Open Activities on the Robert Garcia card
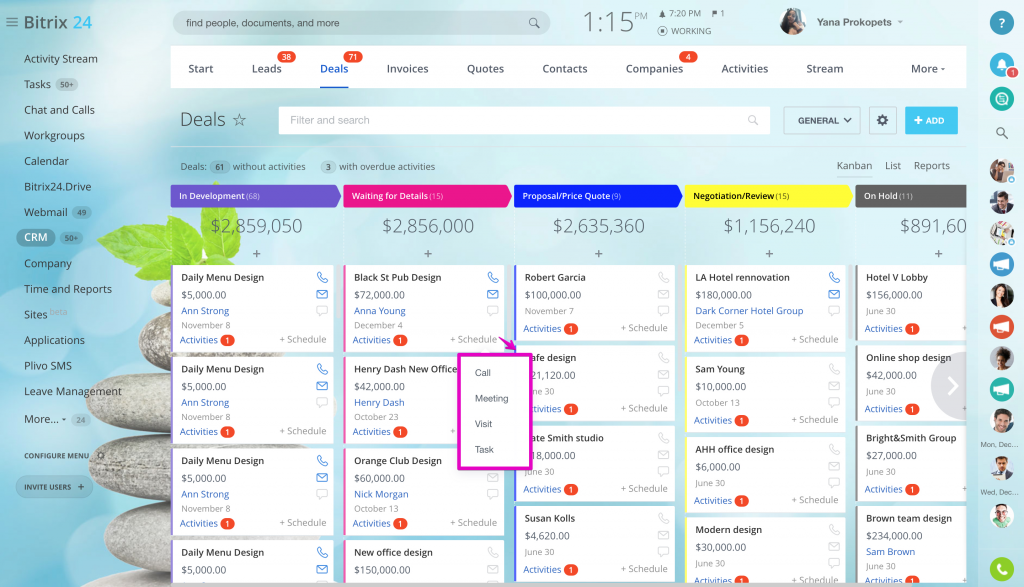The image size is (1024, 587). click(542, 328)
